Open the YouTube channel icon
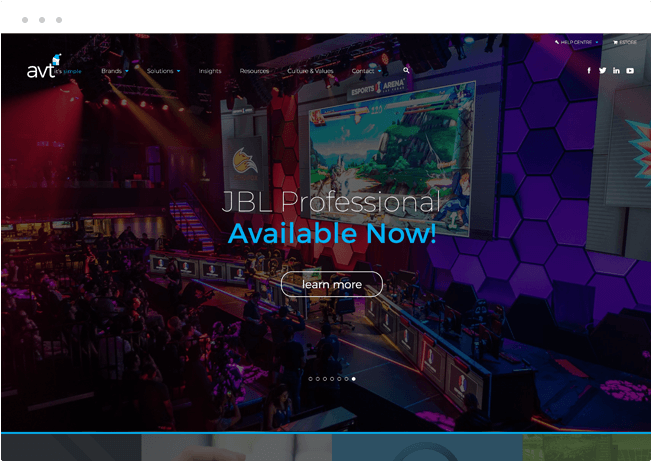This screenshot has width=652, height=462. [x=630, y=71]
